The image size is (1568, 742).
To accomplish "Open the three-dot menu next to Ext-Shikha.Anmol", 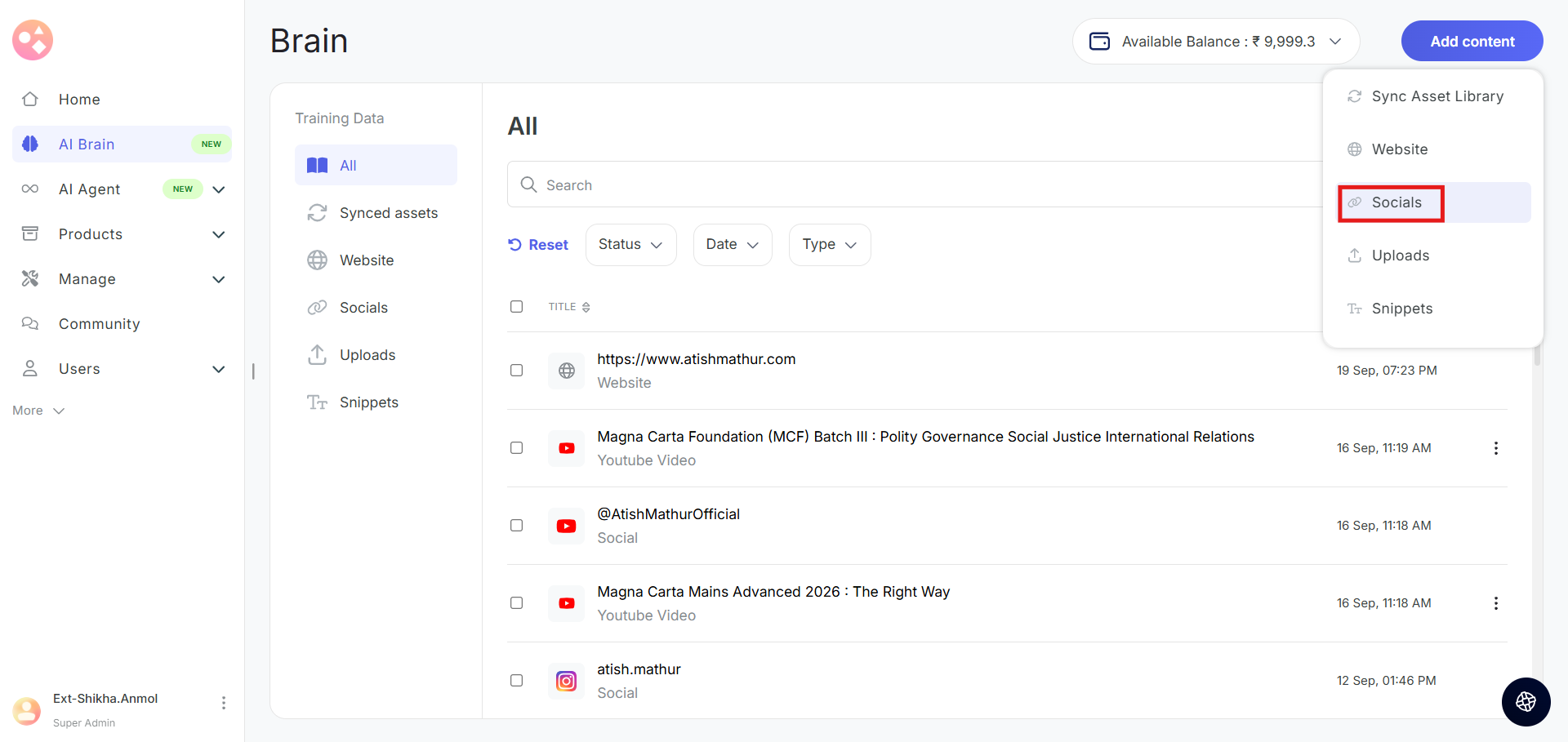I will 223,703.
